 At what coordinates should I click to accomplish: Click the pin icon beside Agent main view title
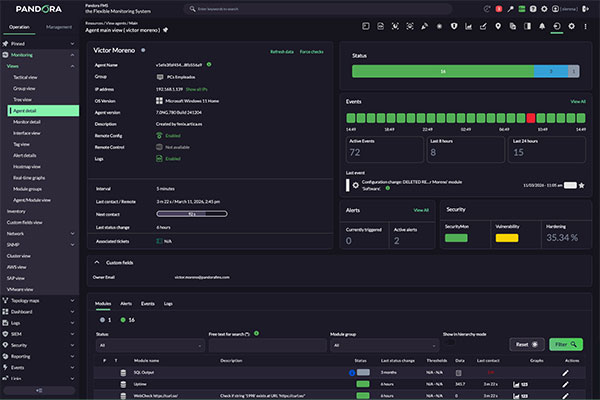click(165, 30)
